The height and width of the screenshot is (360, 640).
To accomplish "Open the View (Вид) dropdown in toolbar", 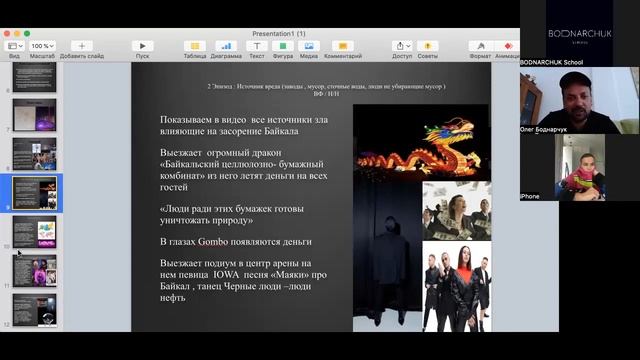I will [x=15, y=46].
